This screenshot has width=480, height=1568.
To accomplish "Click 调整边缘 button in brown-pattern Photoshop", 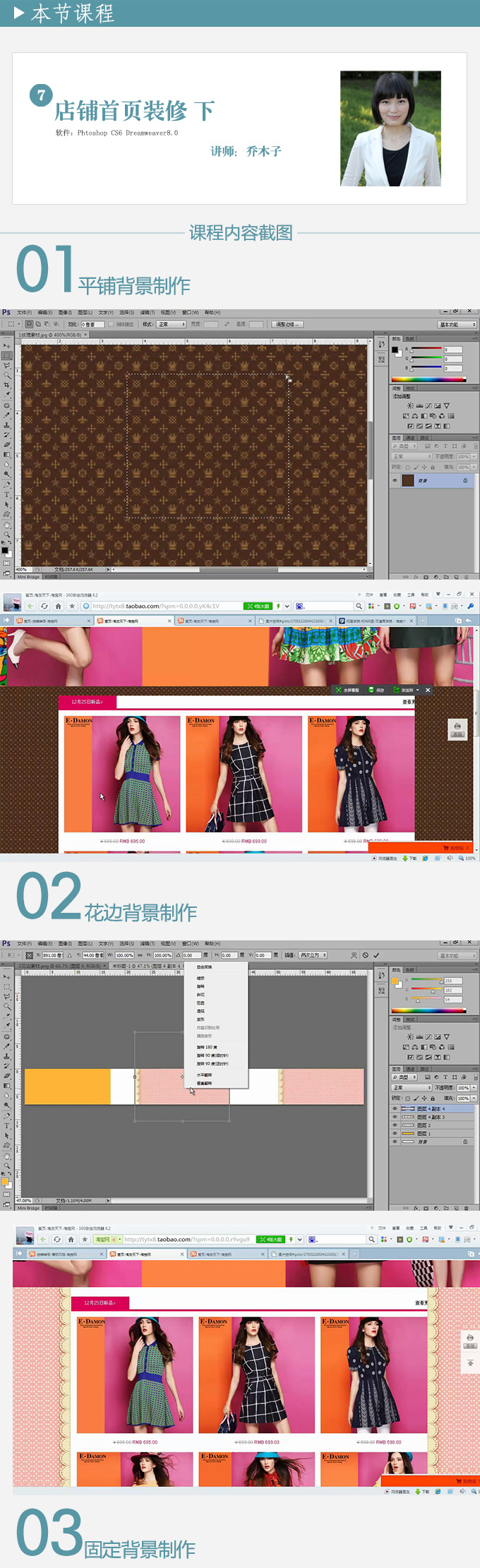I will click(287, 324).
